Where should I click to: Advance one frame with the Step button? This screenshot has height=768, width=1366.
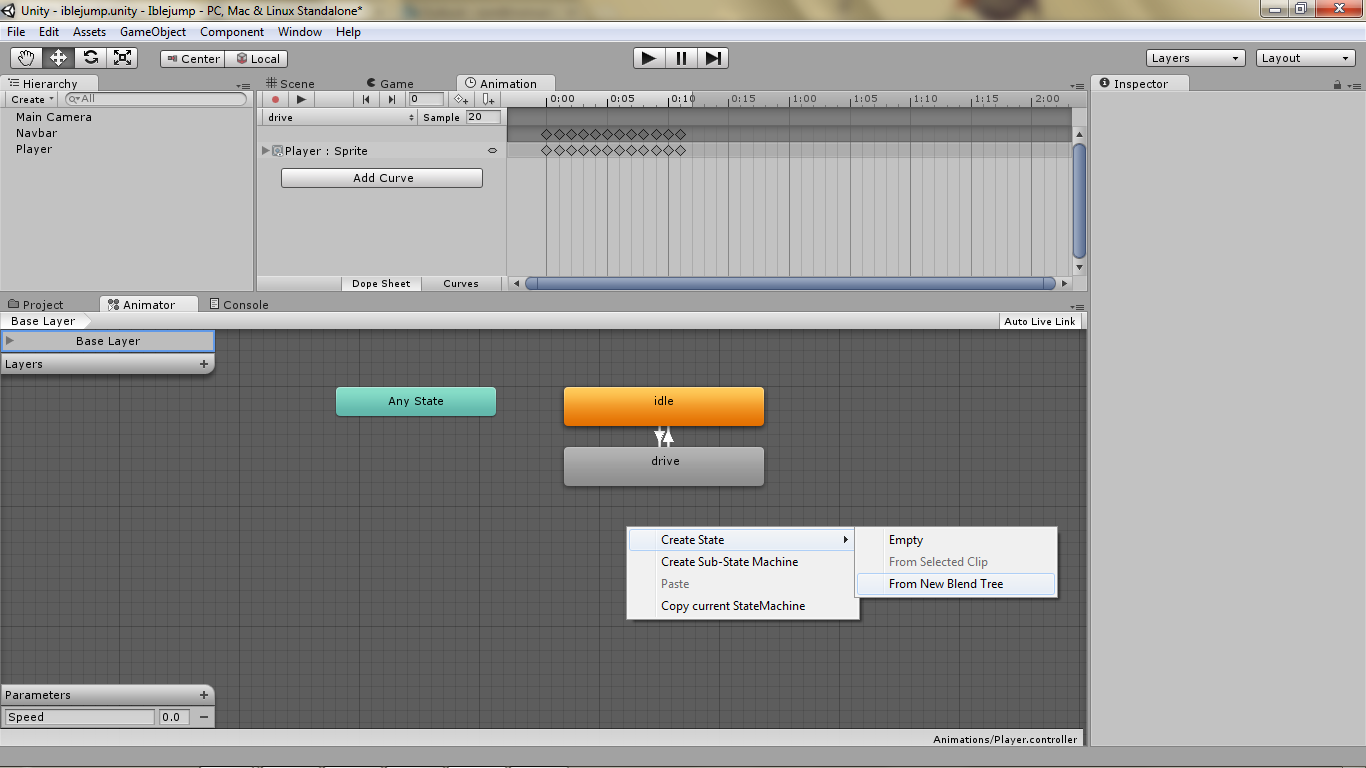coord(713,58)
